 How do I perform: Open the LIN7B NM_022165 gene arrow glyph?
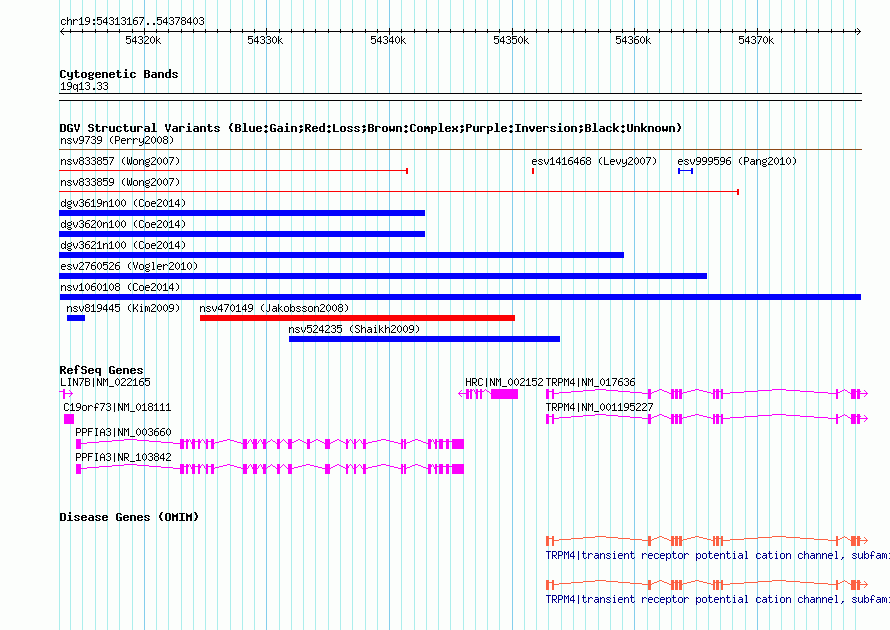click(x=66, y=393)
